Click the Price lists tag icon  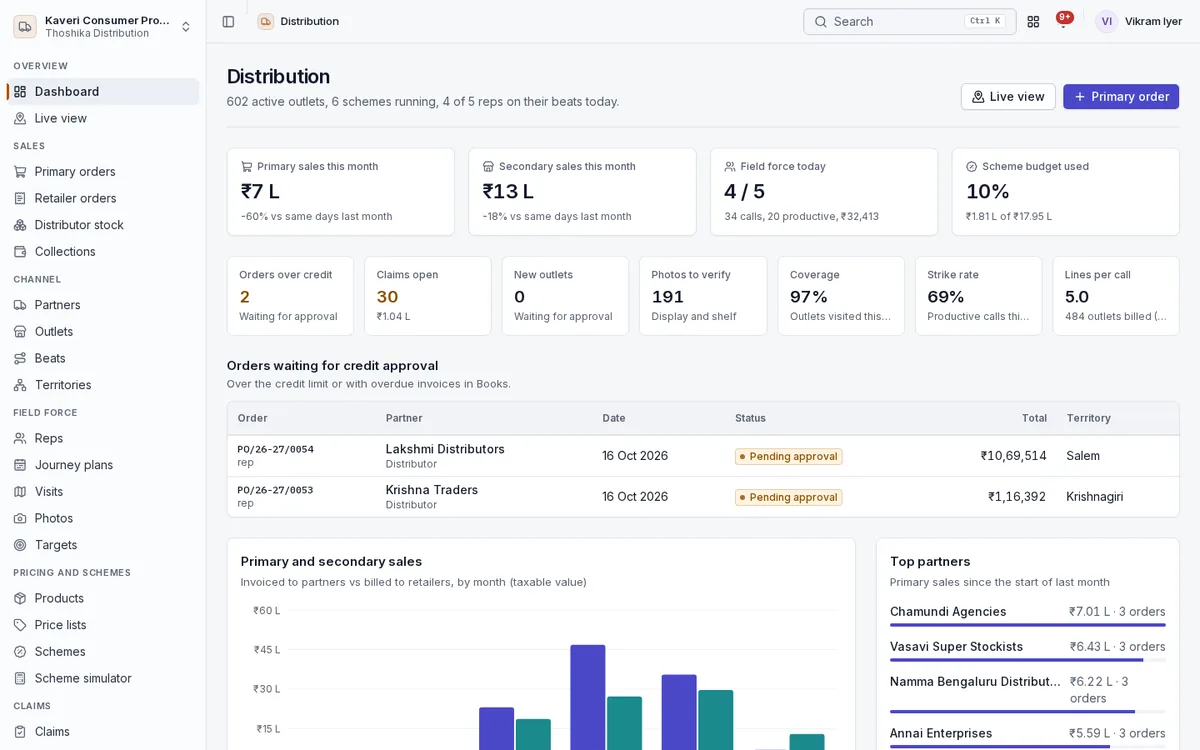[x=20, y=625]
